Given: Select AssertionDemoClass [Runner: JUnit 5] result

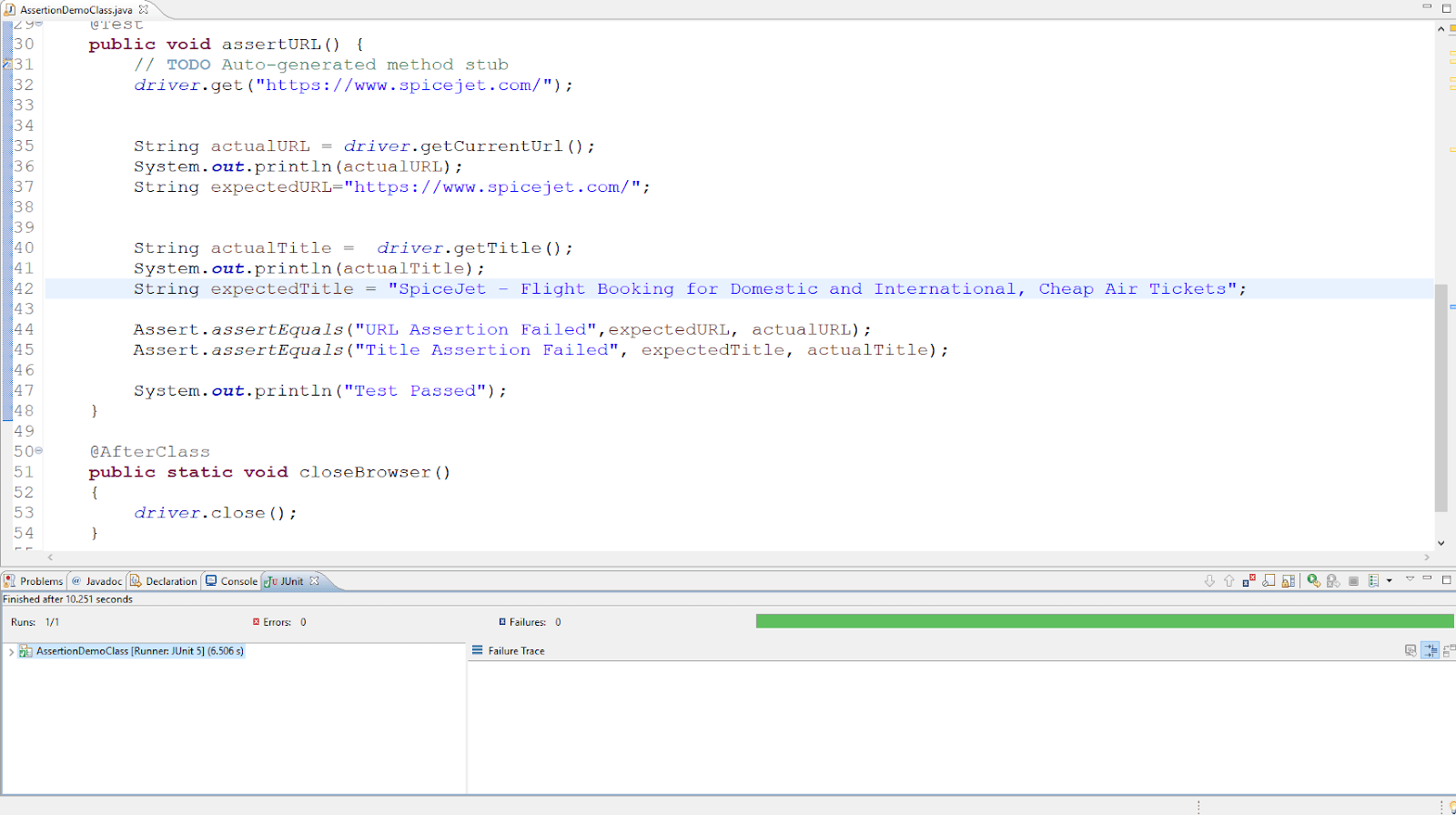Looking at the screenshot, I should pyautogui.click(x=140, y=651).
